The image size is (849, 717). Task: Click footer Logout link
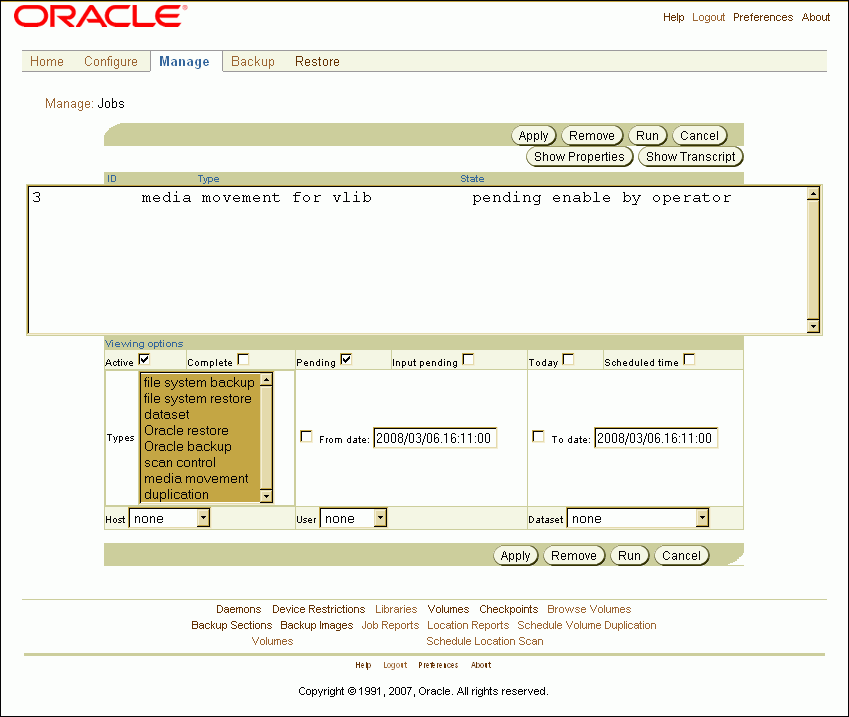[395, 665]
